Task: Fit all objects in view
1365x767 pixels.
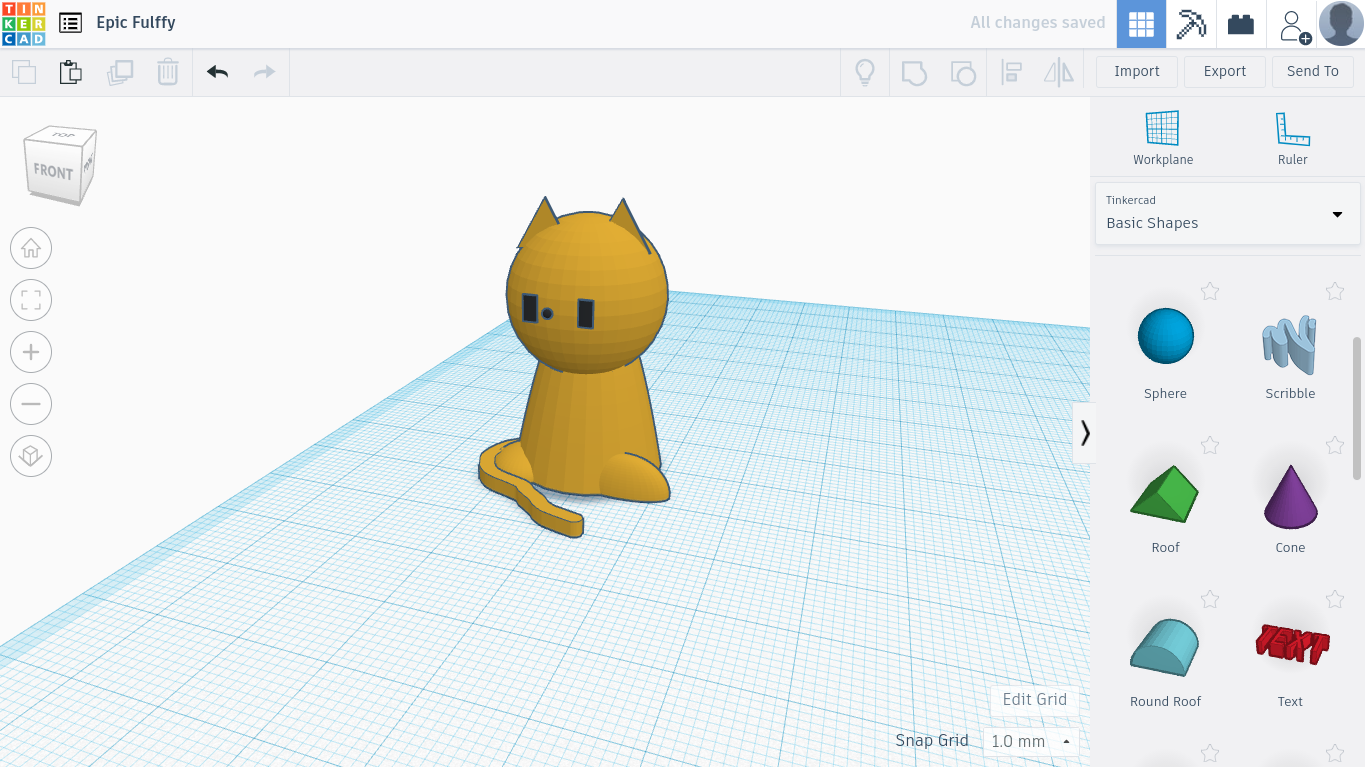Action: click(31, 300)
